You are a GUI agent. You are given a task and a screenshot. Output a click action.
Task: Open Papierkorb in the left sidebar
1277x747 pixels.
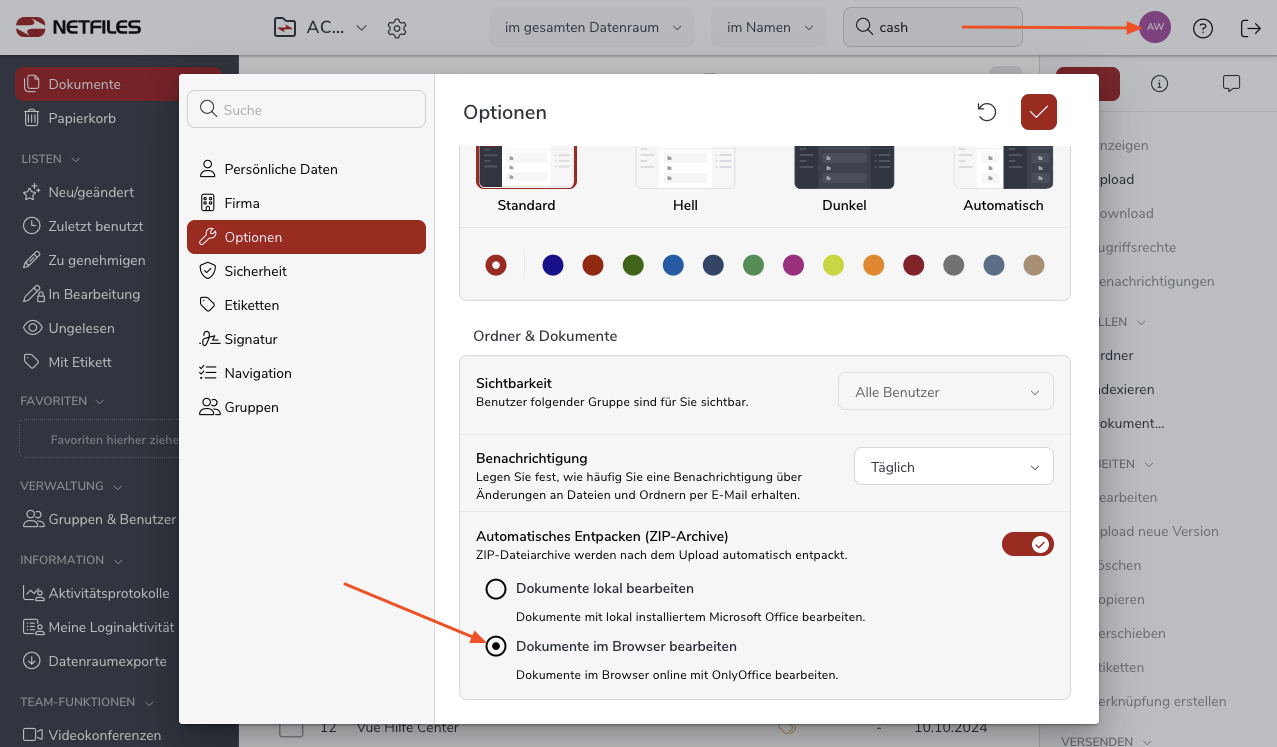[82, 118]
